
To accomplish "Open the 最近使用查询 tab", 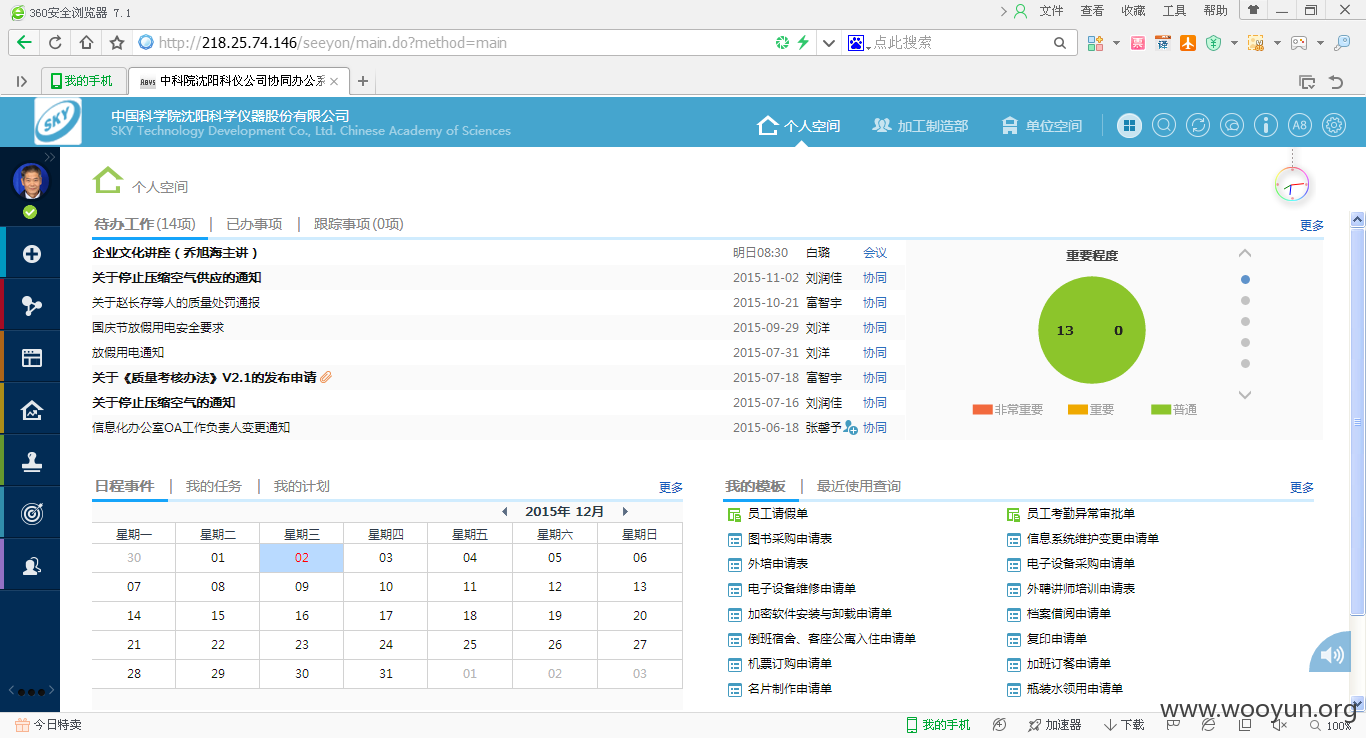I will pyautogui.click(x=859, y=486).
